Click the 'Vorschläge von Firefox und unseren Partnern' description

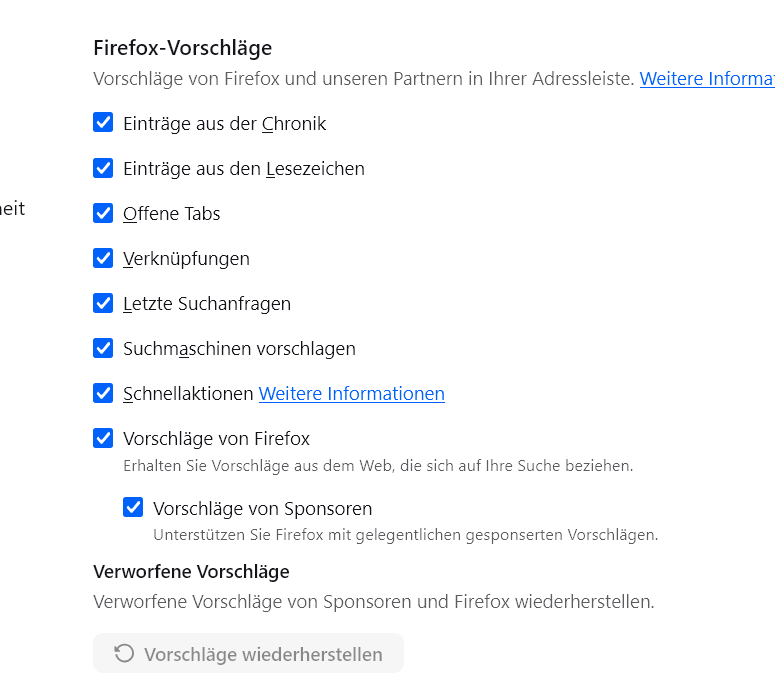pos(364,79)
